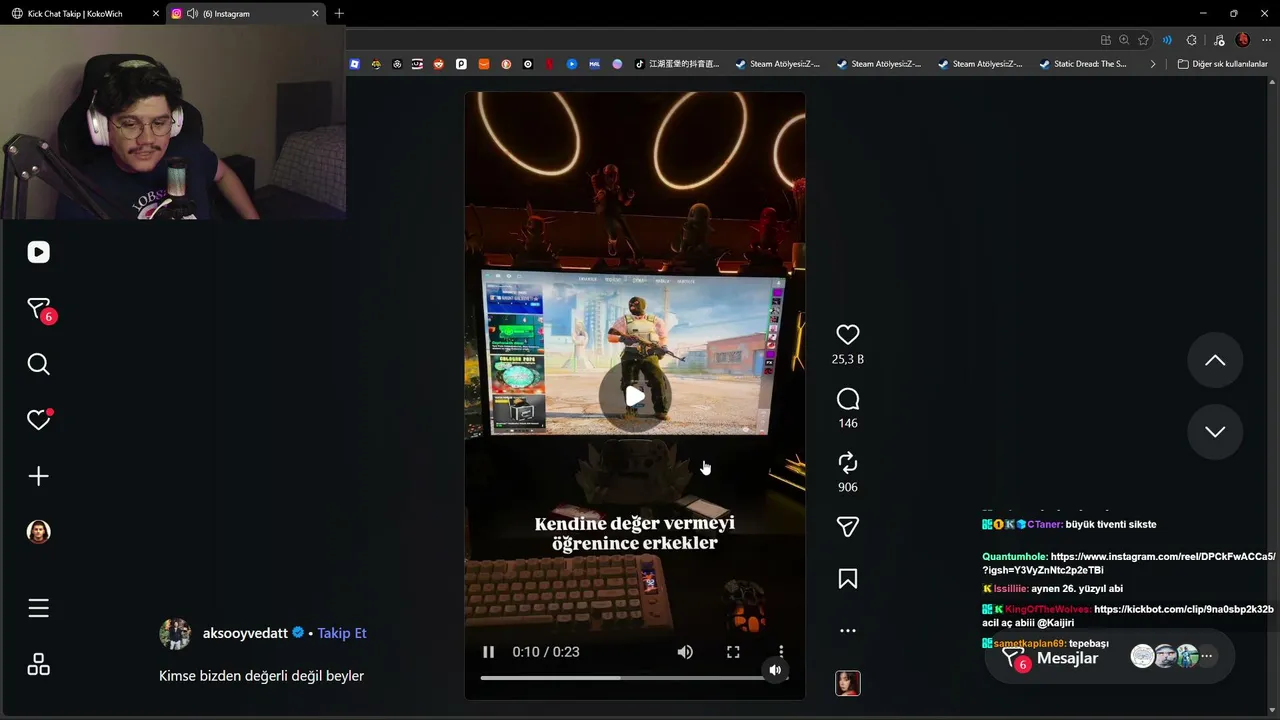Image resolution: width=1280 pixels, height=720 pixels.
Task: Open the video player's three-dot menu
Action: pos(781,652)
